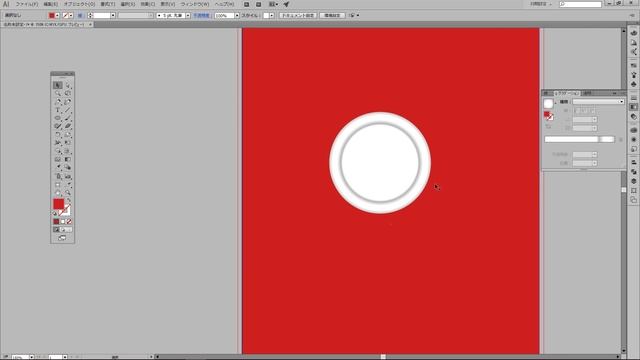Select the Blend tool
Image resolution: width=640 pixels, height=360 pixels.
tap(68, 167)
